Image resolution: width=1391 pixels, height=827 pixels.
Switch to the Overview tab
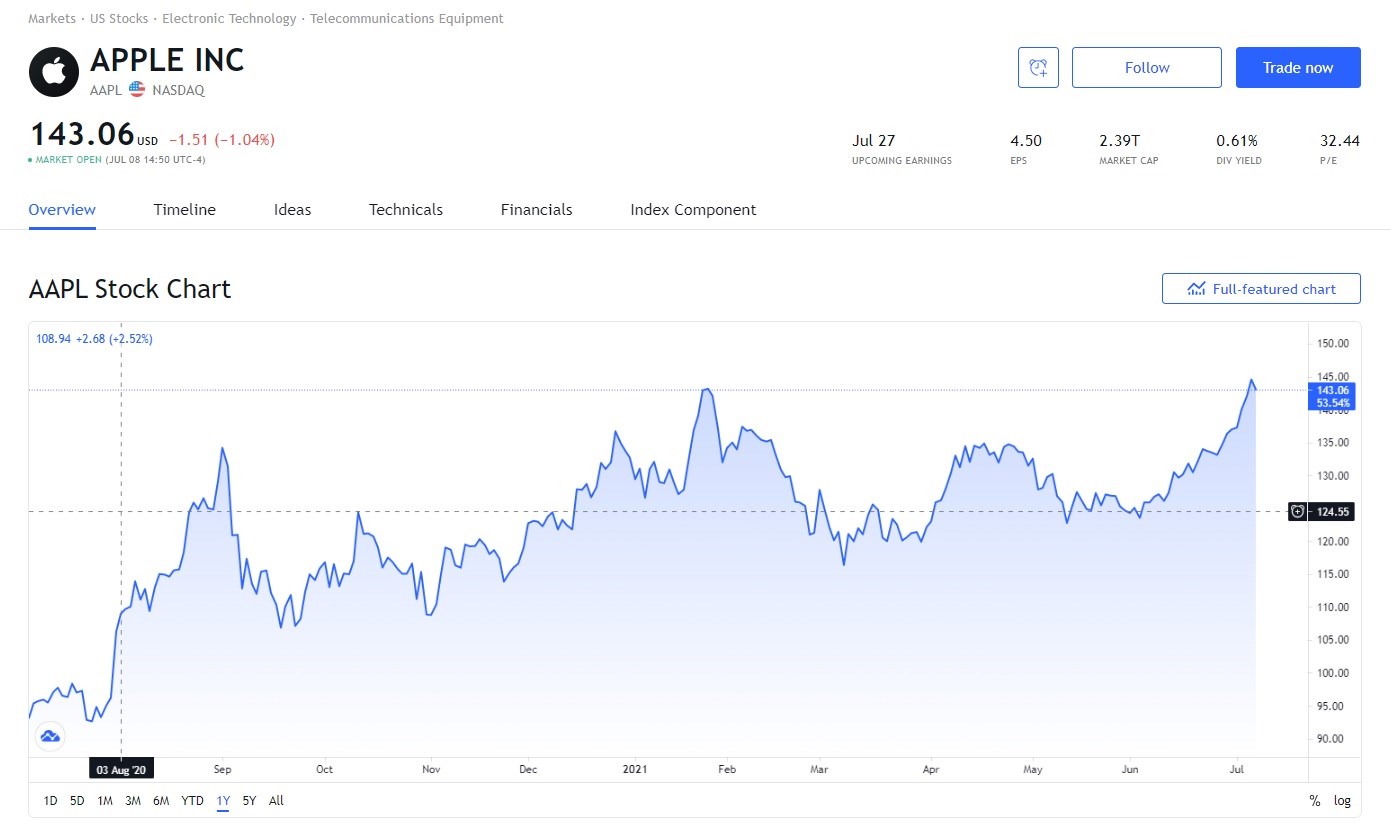62,210
